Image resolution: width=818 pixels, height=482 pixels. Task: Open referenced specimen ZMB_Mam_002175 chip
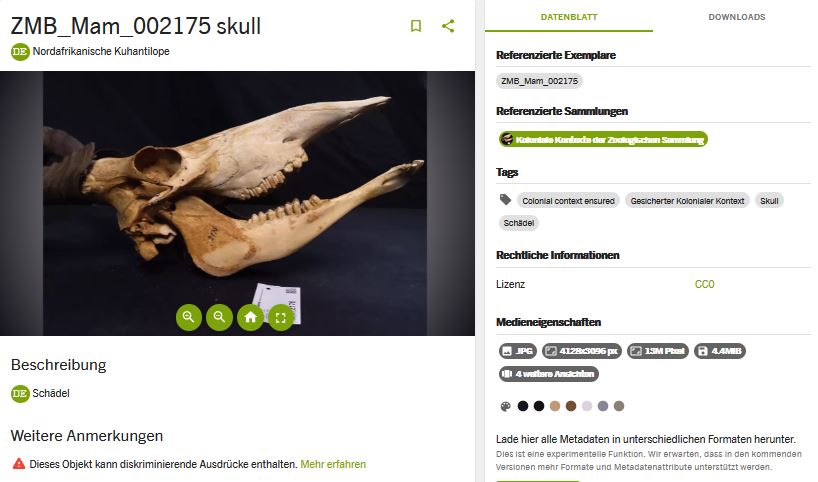(539, 81)
